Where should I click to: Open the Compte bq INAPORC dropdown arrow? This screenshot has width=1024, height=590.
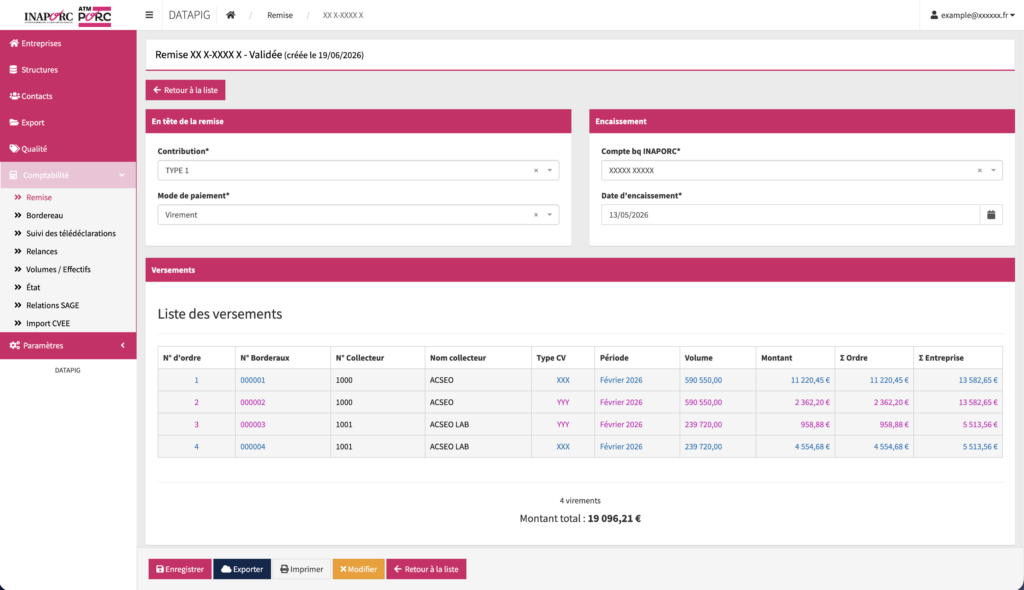[993, 171]
